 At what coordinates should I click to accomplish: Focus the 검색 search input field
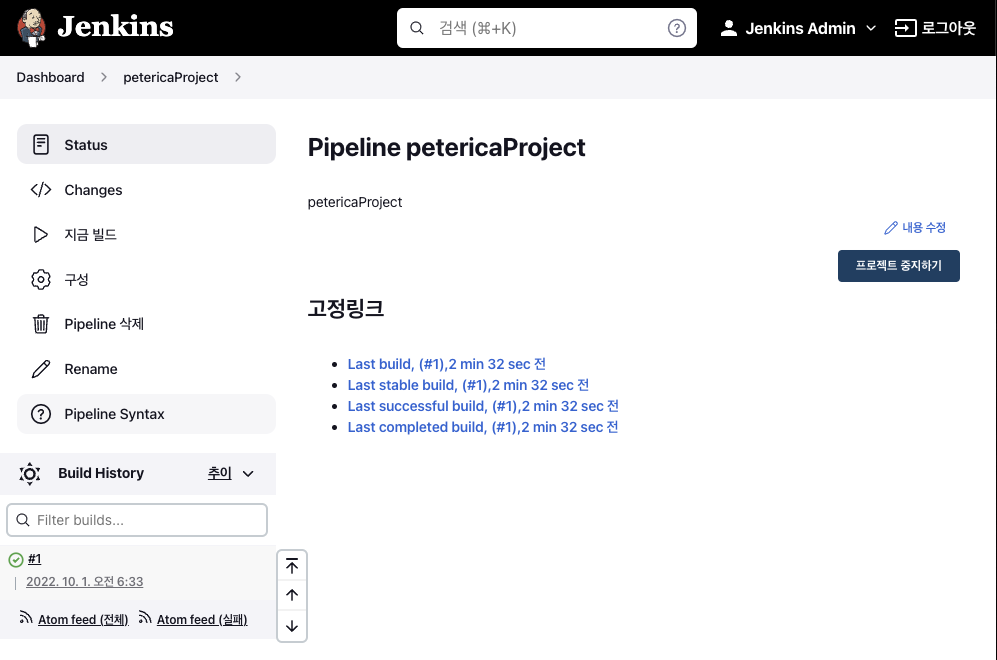point(547,28)
